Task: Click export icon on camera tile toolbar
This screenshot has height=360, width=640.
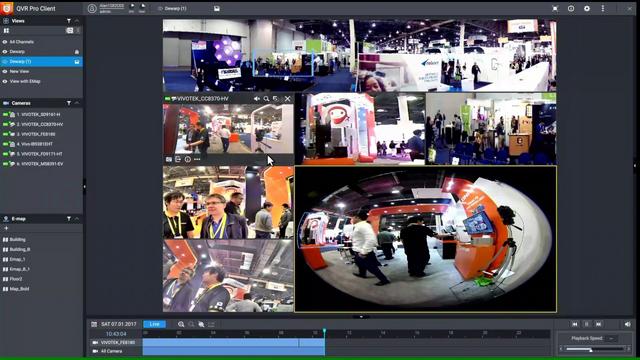Action: [x=178, y=159]
